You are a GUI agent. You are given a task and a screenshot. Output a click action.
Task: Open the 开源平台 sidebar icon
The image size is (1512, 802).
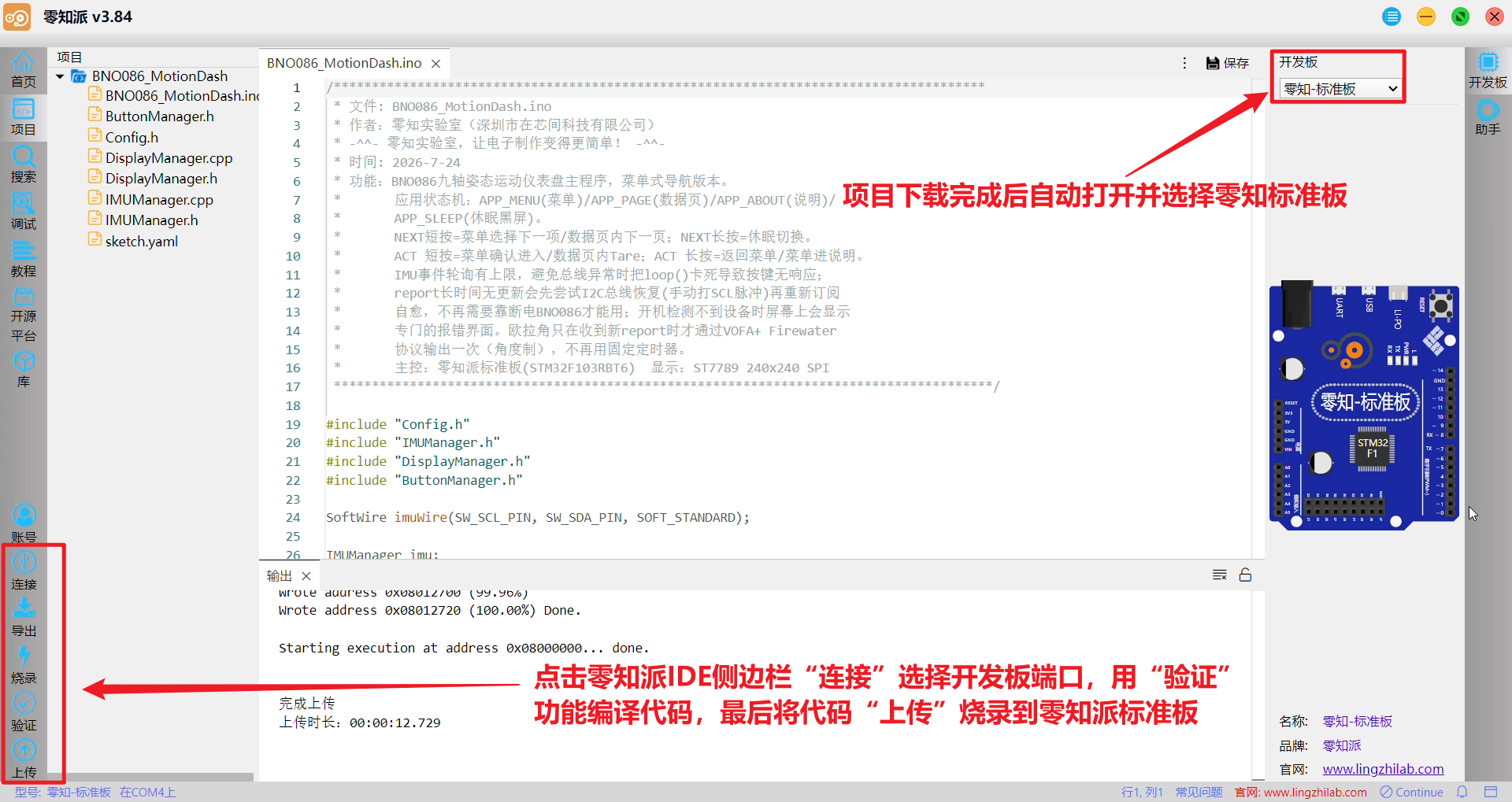click(x=23, y=315)
